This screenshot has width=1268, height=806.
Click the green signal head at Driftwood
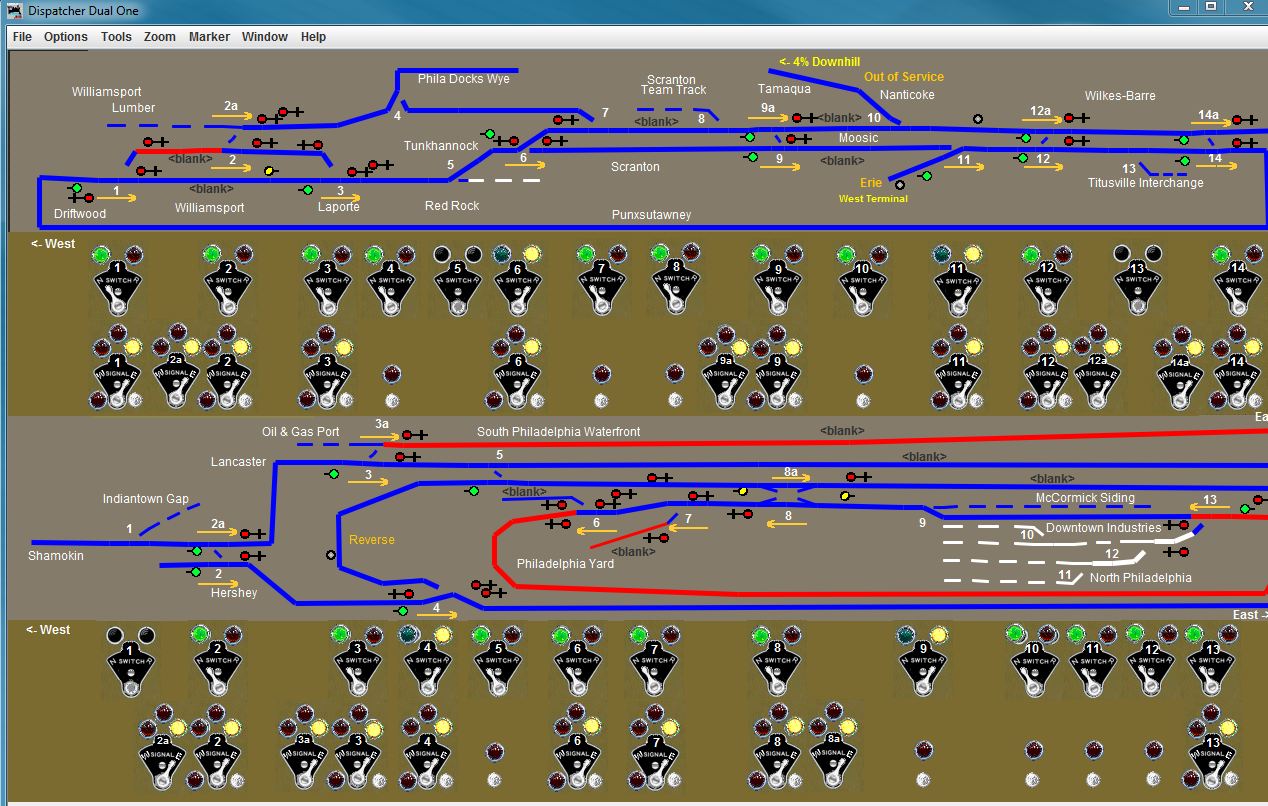[76, 188]
